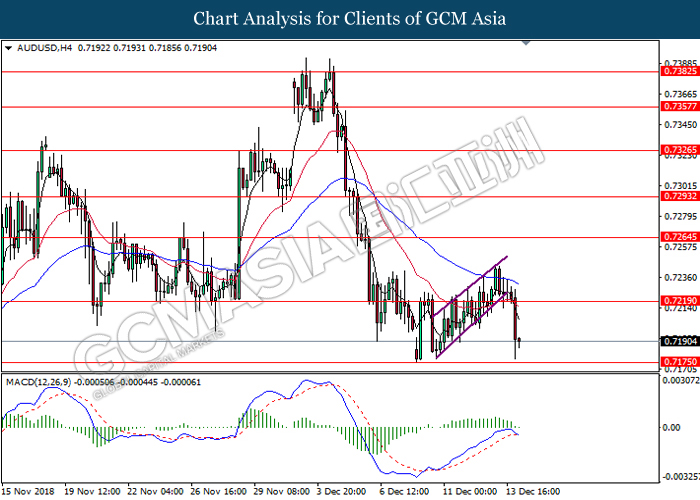
Task: Select the current price 0.71904 label
Action: (680, 341)
